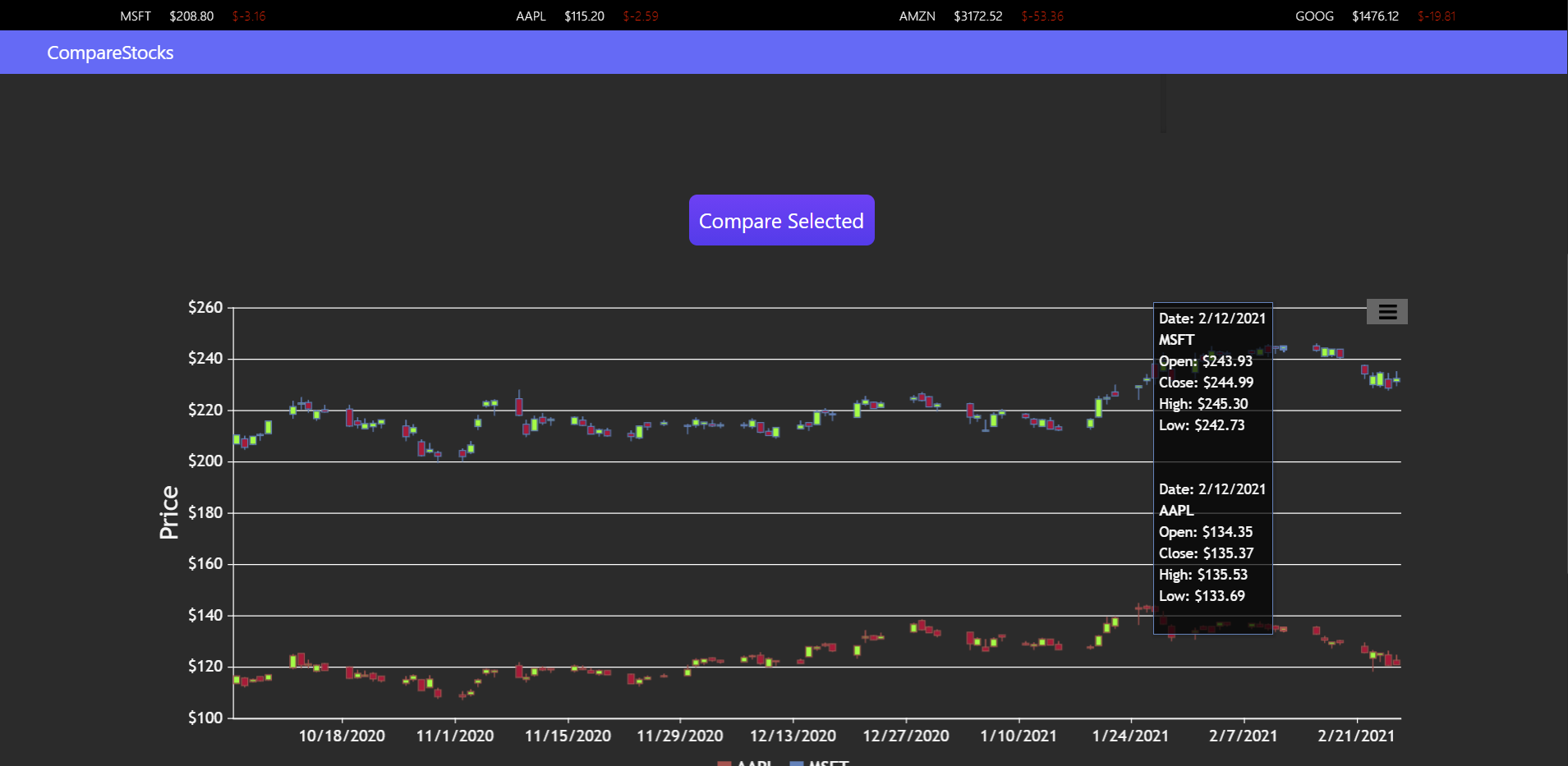Screen dimensions: 1568x766
Task: Click the 1/10/2021 x-axis date label
Action: point(1019,736)
